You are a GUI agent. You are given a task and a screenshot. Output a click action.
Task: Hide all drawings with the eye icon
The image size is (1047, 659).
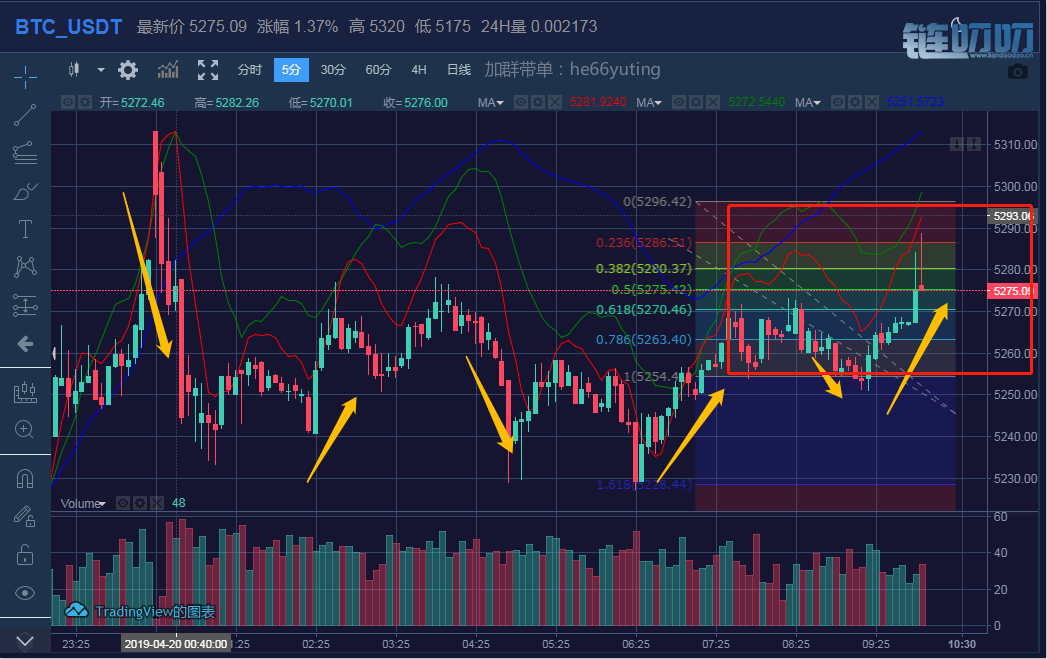point(25,593)
